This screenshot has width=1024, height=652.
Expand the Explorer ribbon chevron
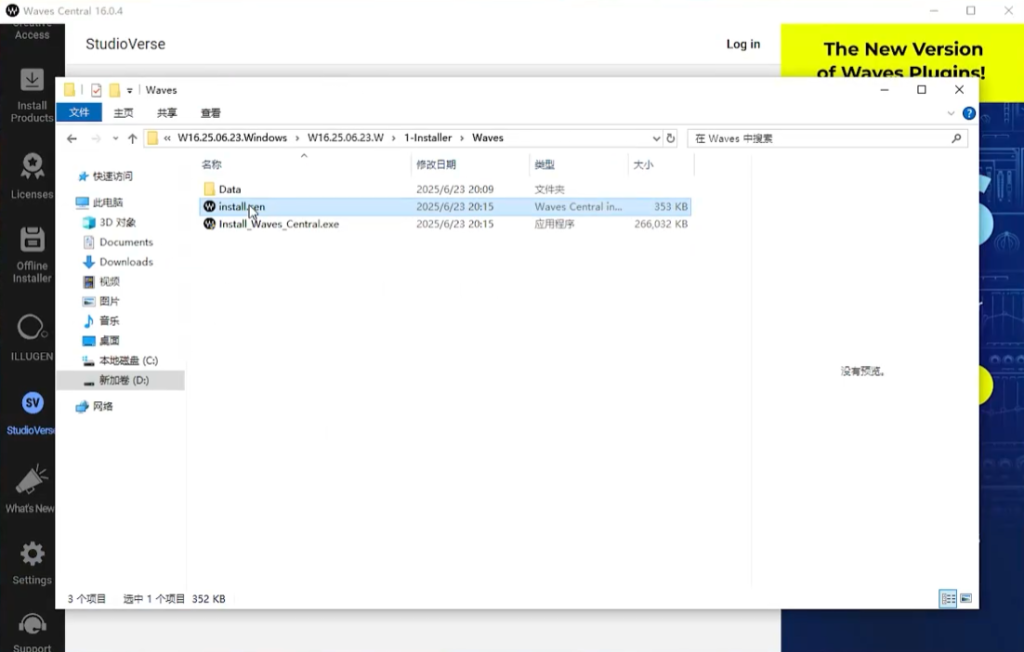pyautogui.click(x=951, y=114)
